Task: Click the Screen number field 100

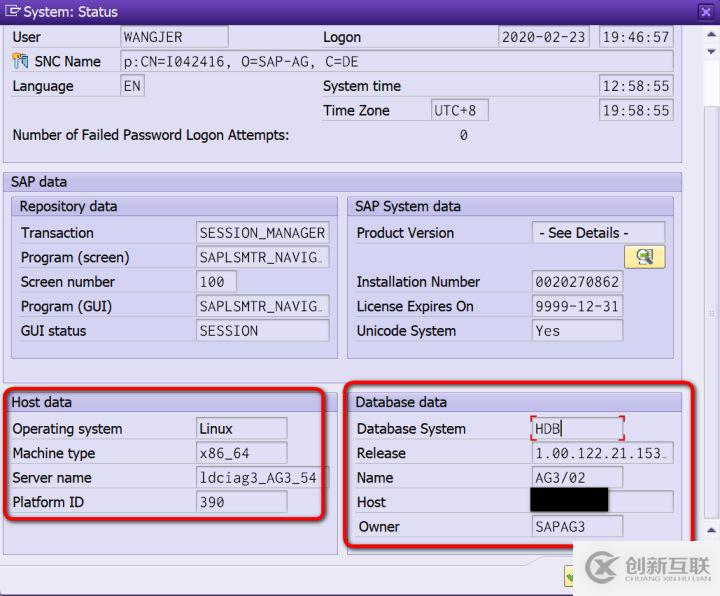Action: (x=216, y=281)
